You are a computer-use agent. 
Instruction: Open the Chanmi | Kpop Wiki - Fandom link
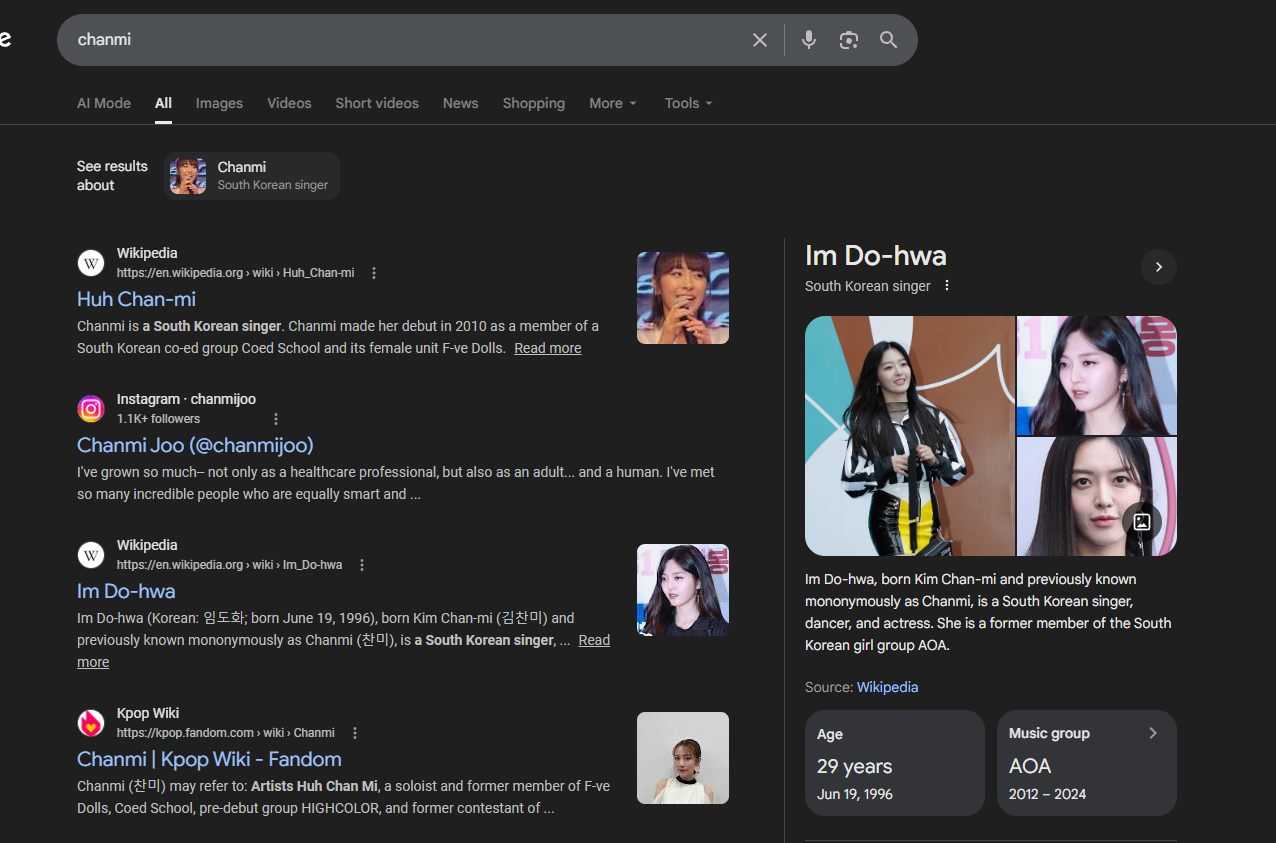209,759
